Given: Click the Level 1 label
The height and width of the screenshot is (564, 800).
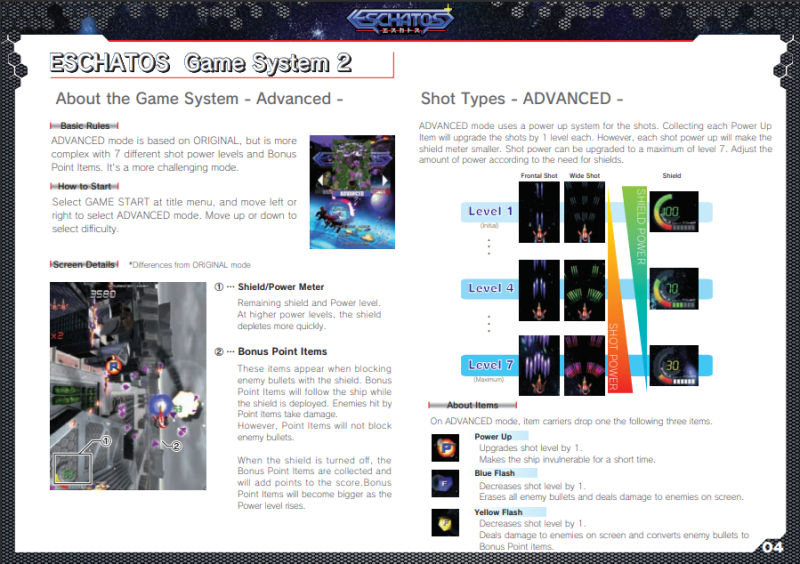Looking at the screenshot, I should point(490,211).
